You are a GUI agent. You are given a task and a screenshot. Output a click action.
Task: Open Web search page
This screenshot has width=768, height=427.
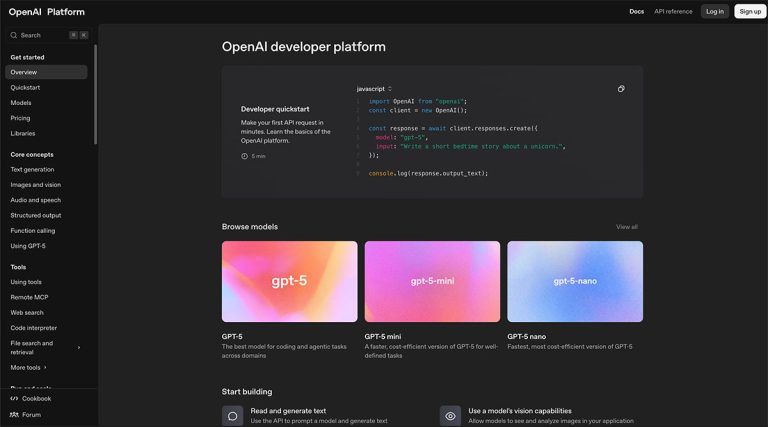[27, 312]
